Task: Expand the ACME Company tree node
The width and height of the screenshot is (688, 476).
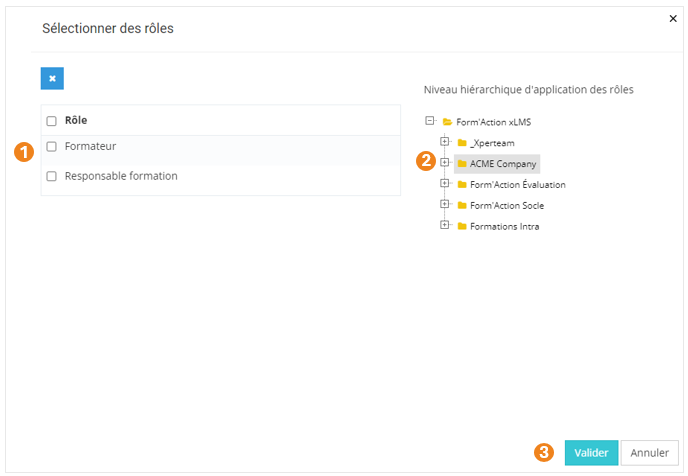Action: 445,162
